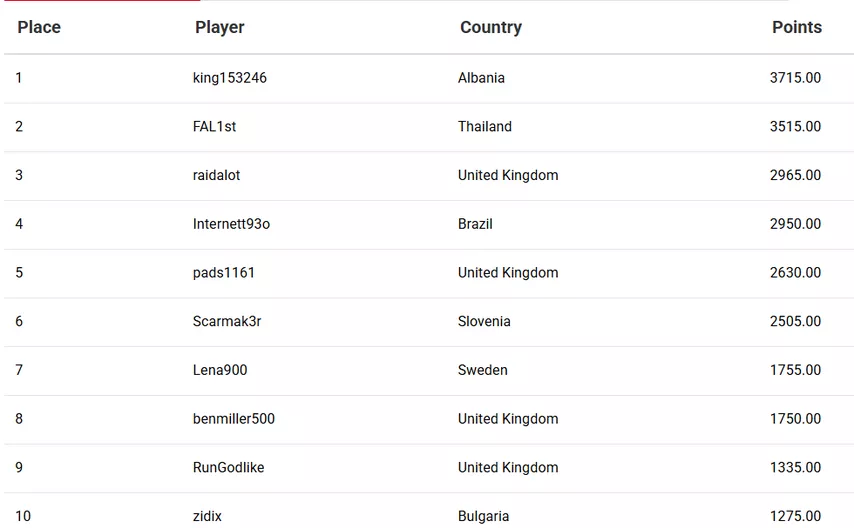The width and height of the screenshot is (854, 528).
Task: Select the Brazil country cell
Action: coord(475,224)
